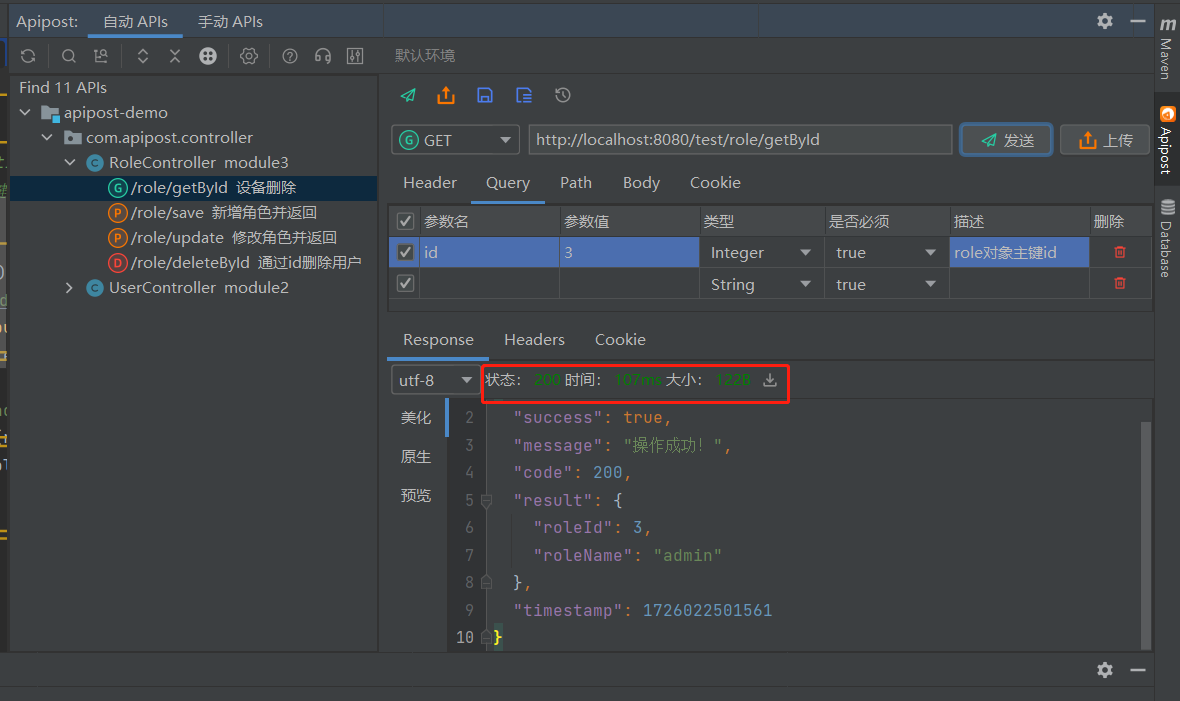Open the GET method dropdown
The image size is (1180, 701).
(455, 140)
